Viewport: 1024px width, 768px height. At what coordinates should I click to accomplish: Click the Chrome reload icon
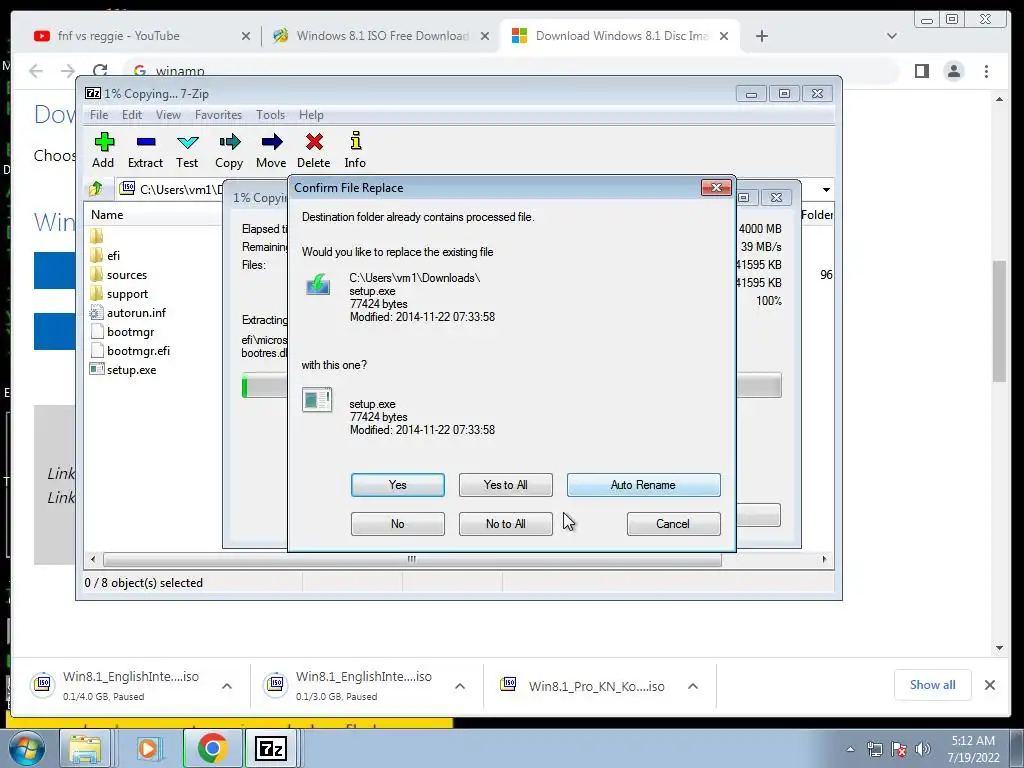(100, 71)
